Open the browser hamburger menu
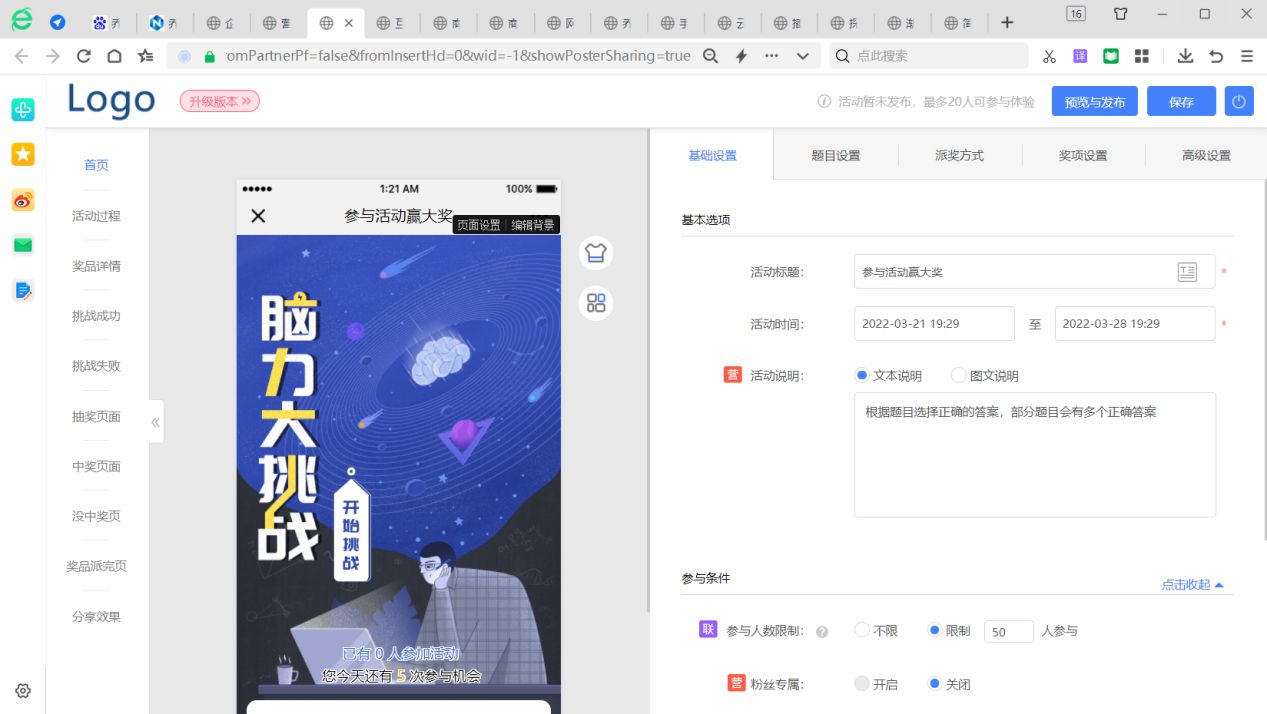Image resolution: width=1267 pixels, height=714 pixels. tap(1247, 56)
